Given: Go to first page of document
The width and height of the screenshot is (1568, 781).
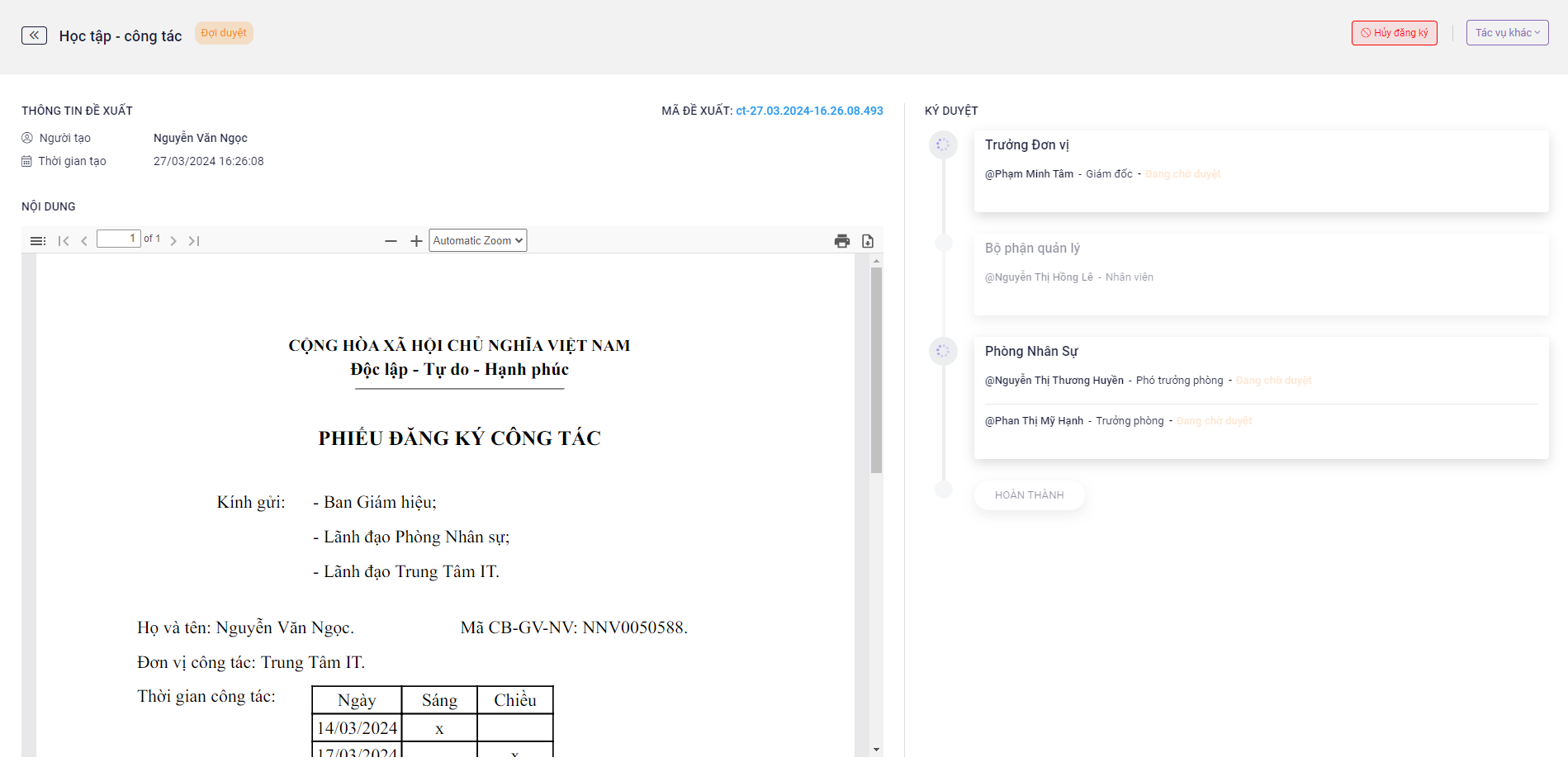Looking at the screenshot, I should [x=64, y=241].
